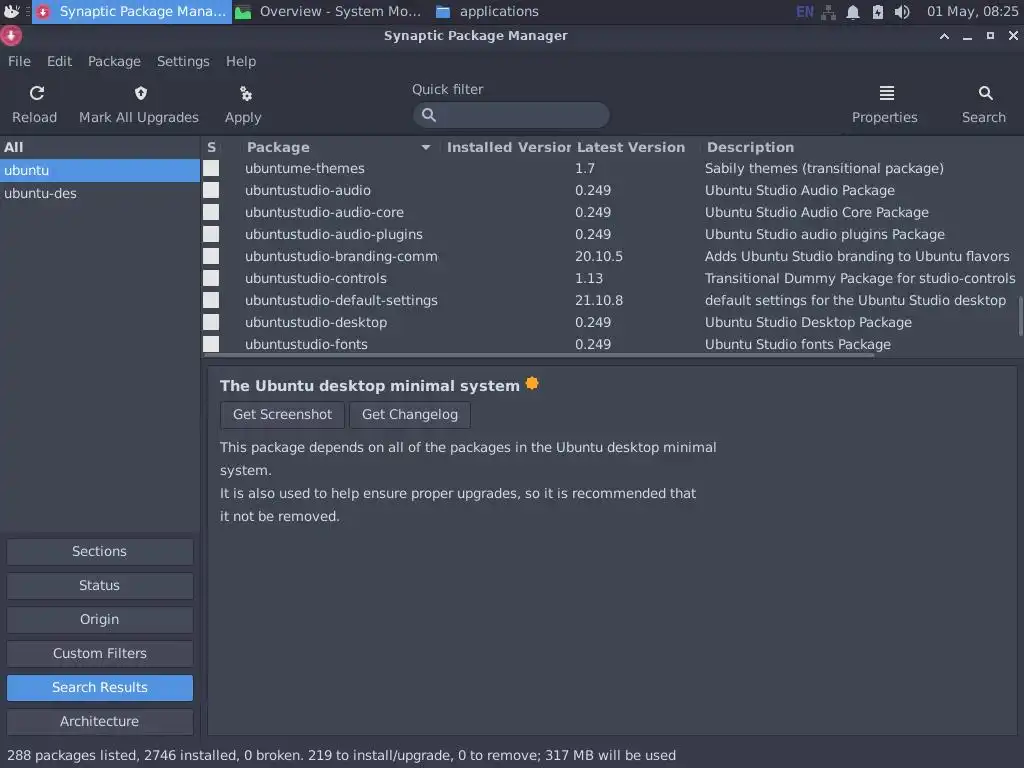This screenshot has height=768, width=1024.
Task: Switch to the Sections view
Action: click(x=100, y=552)
